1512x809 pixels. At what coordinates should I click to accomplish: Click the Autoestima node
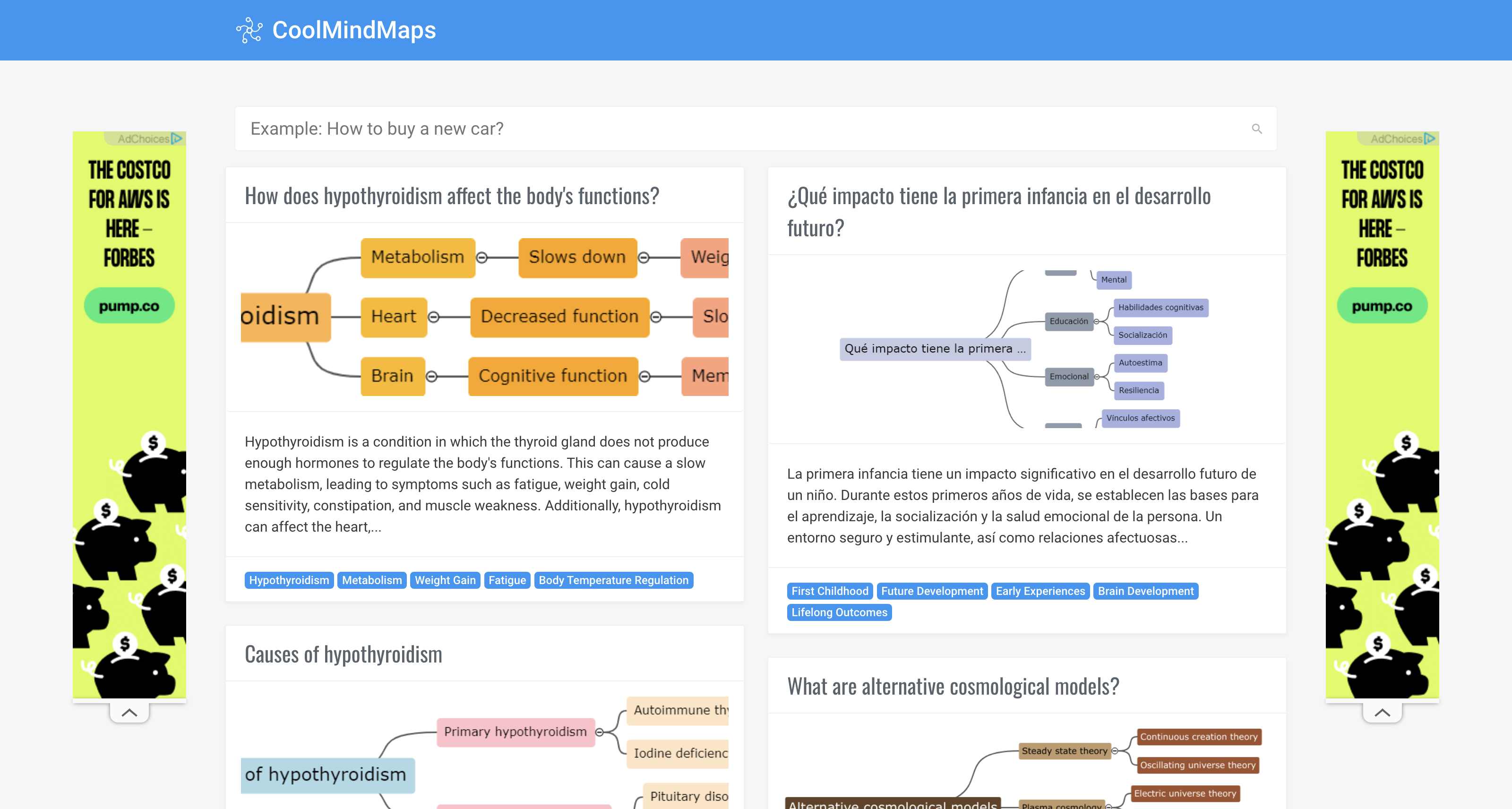(x=1140, y=363)
